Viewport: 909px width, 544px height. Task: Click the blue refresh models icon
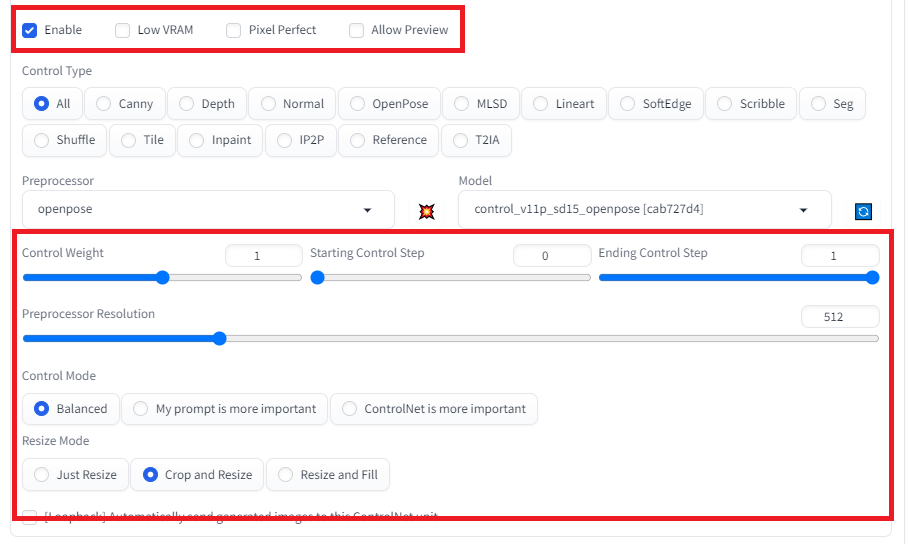[x=863, y=211]
